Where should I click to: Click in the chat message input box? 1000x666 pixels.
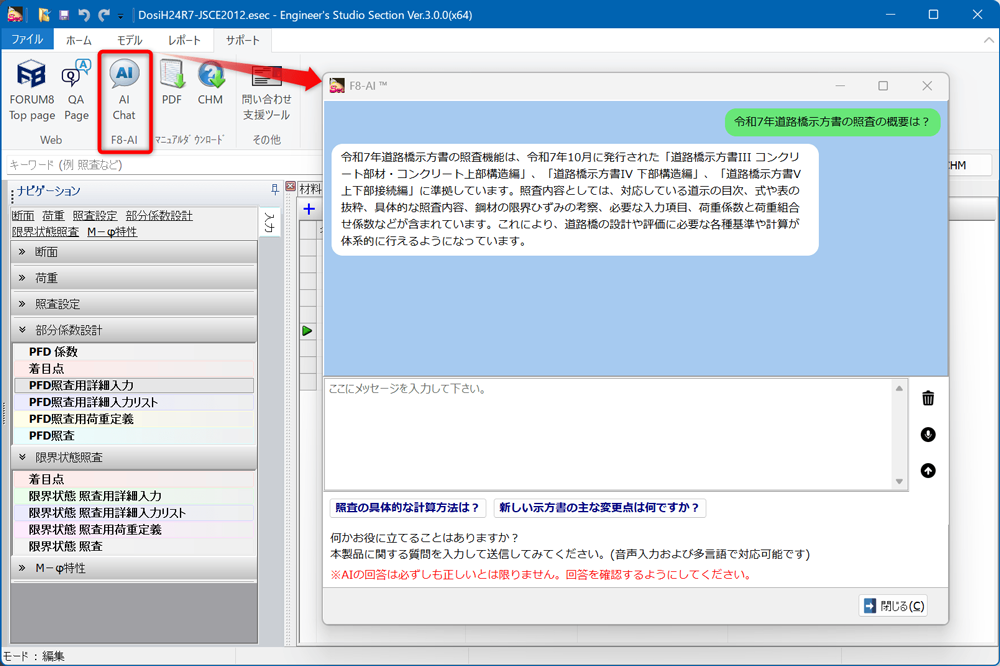607,433
